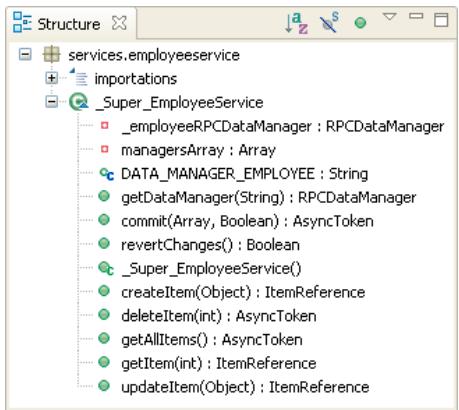Select getItem(int) : ItemReference method
Screen dimensions: 459x410
click(x=219, y=363)
